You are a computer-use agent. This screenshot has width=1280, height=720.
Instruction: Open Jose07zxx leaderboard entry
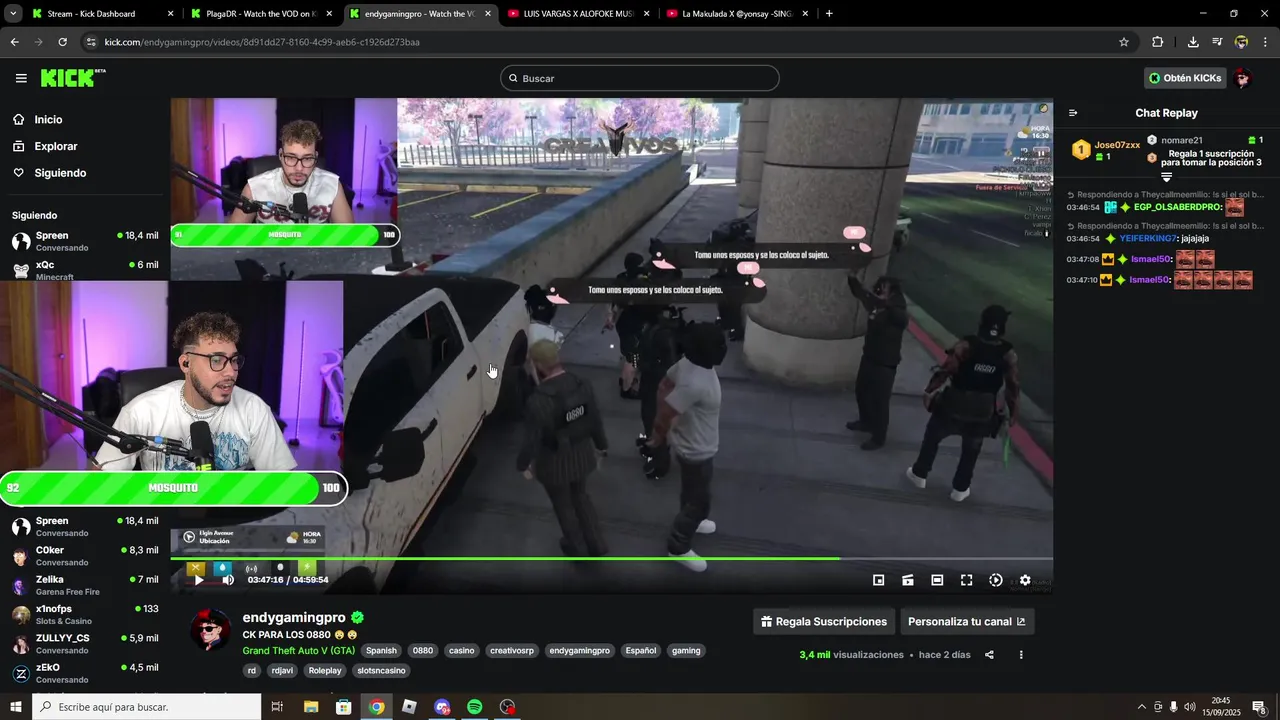1106,150
